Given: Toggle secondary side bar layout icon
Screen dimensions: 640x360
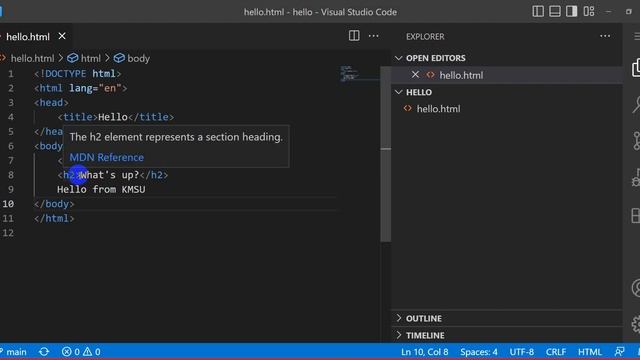Looking at the screenshot, I should click(571, 11).
